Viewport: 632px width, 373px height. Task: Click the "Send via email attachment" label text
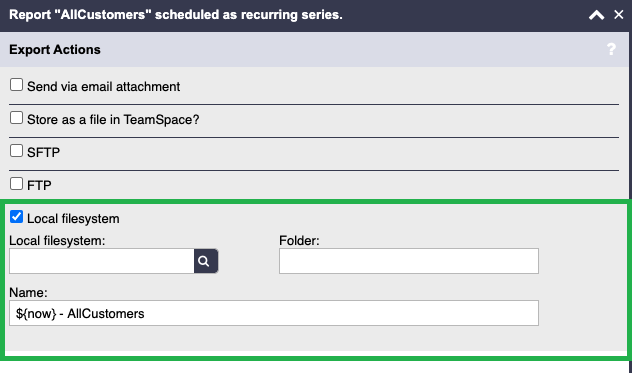(104, 87)
